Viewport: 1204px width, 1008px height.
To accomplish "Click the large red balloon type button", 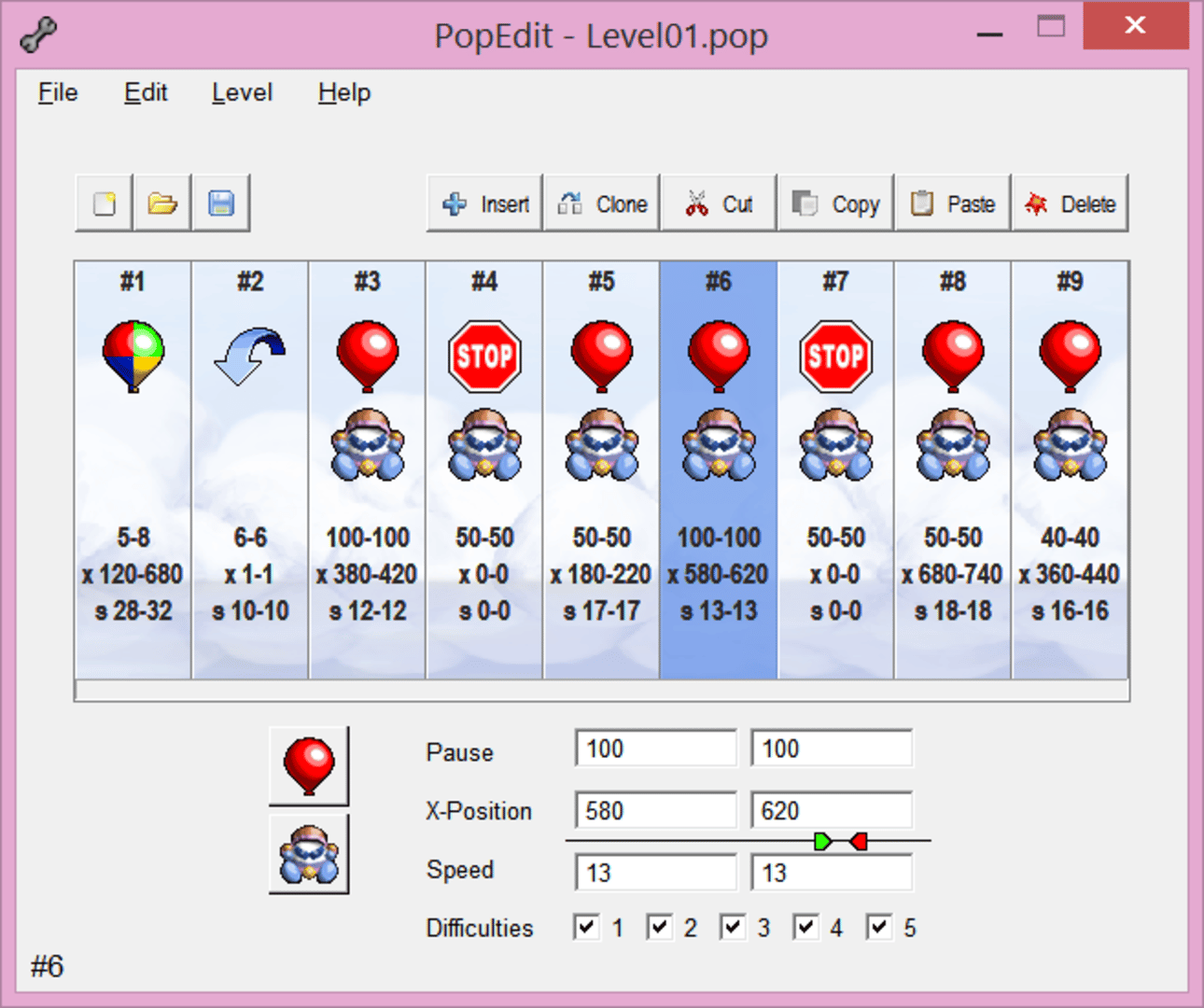I will 309,766.
